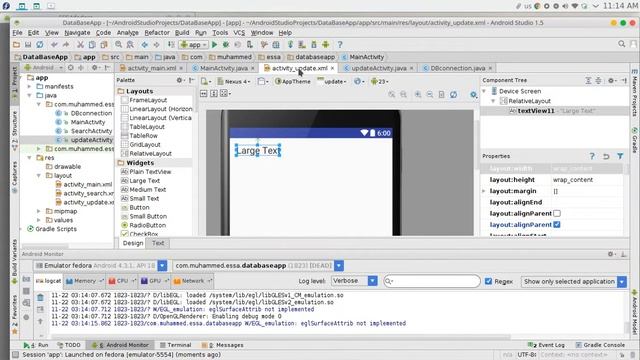Click the Synchronize toolbar icon

tap(40, 44)
